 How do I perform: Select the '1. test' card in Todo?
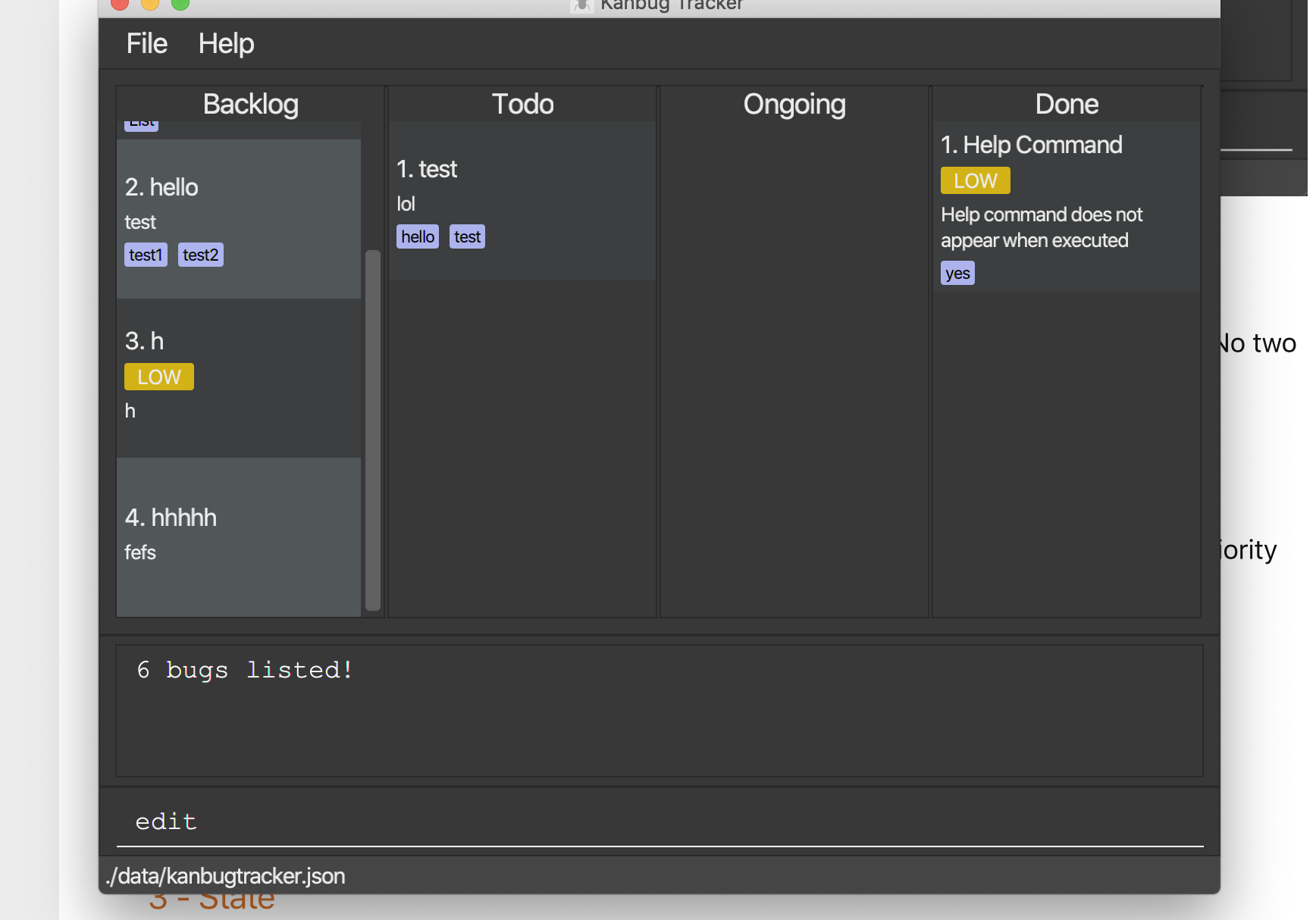coord(522,201)
